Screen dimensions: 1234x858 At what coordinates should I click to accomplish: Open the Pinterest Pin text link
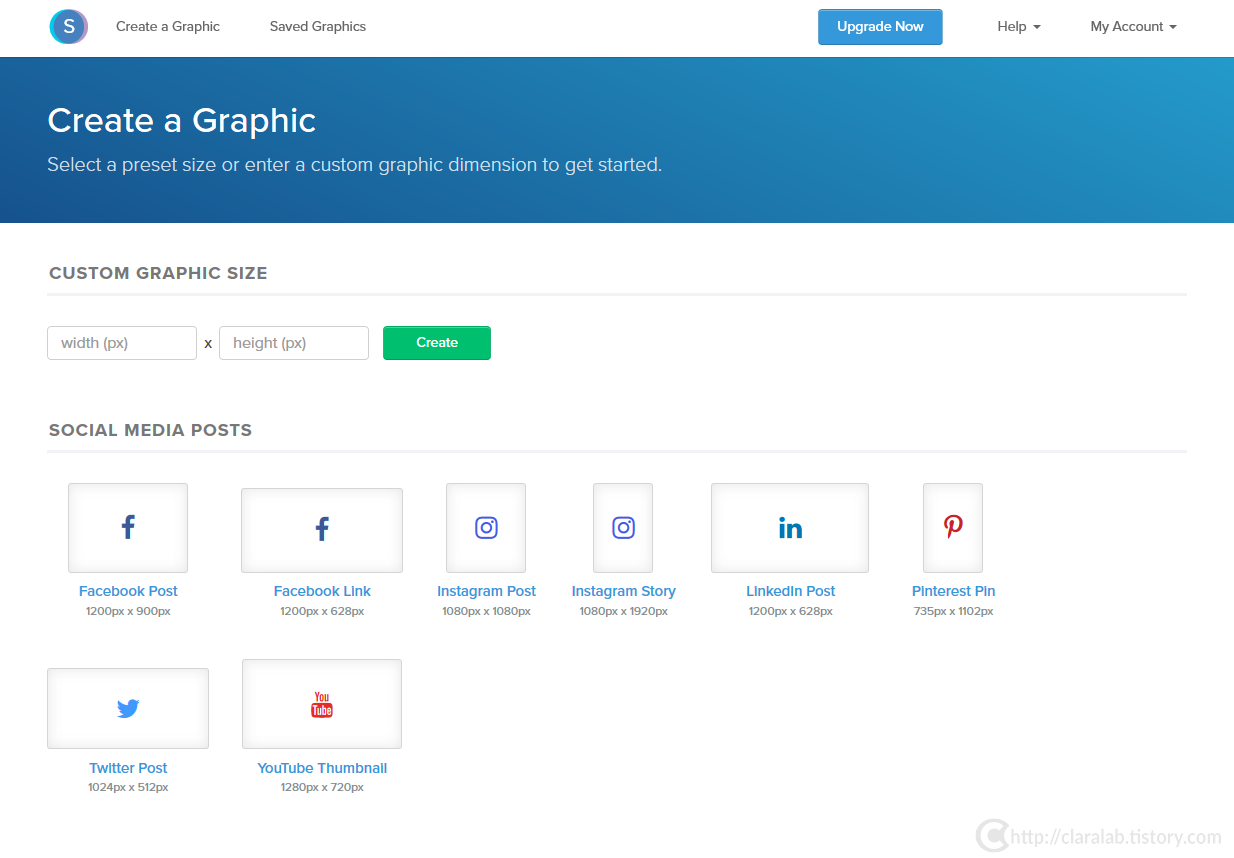point(953,591)
